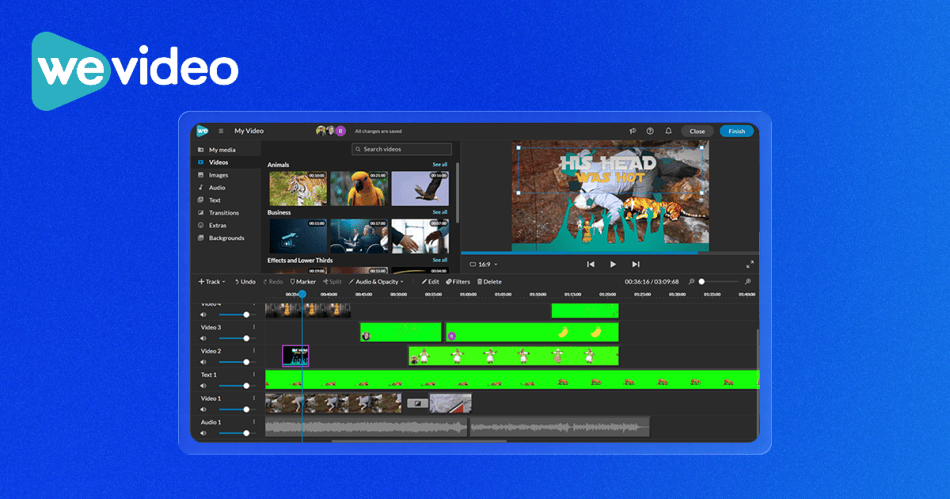Image resolution: width=950 pixels, height=499 pixels.
Task: Open the 16:9 aspect ratio dropdown
Action: point(483,265)
